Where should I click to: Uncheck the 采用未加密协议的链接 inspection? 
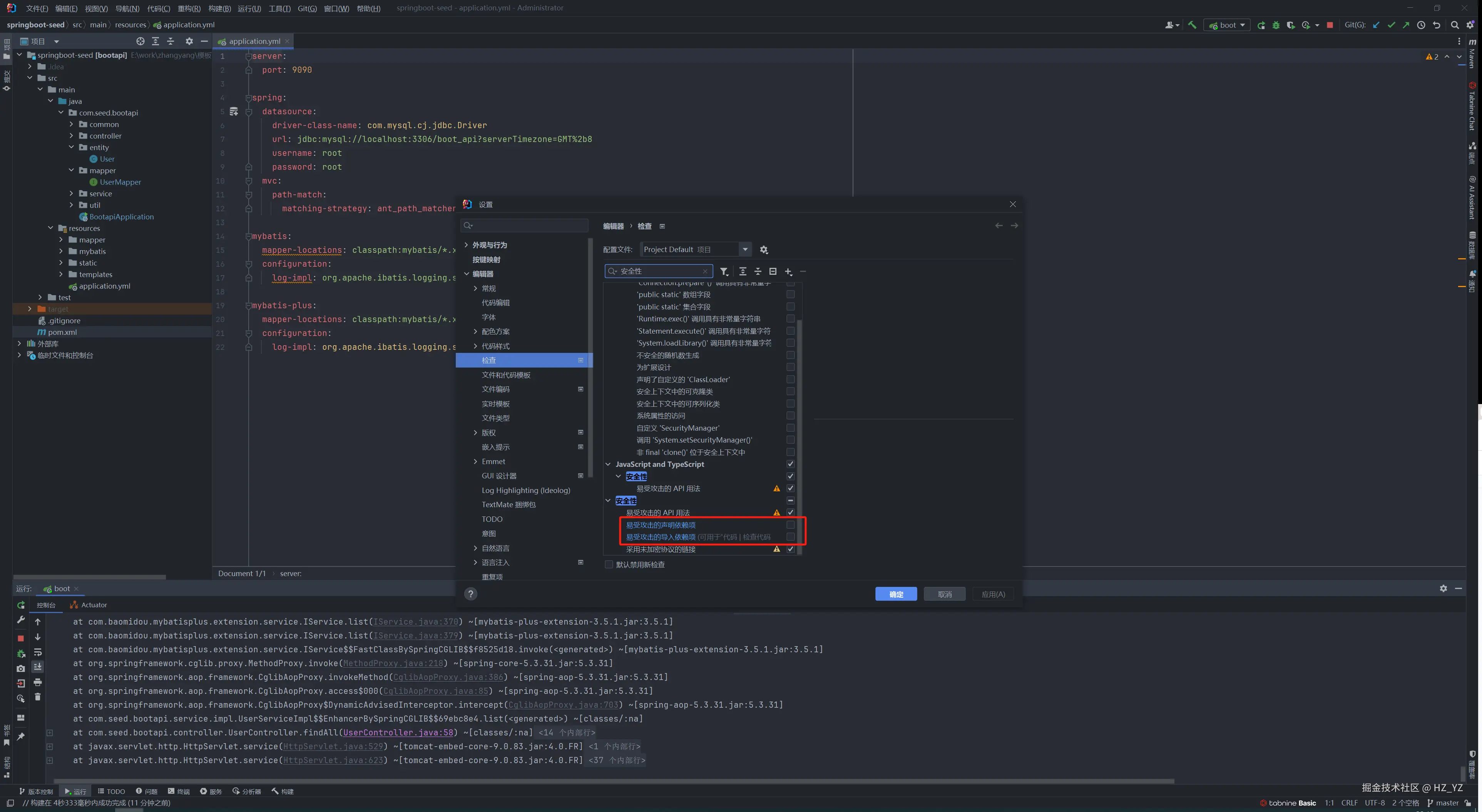pyautogui.click(x=791, y=549)
